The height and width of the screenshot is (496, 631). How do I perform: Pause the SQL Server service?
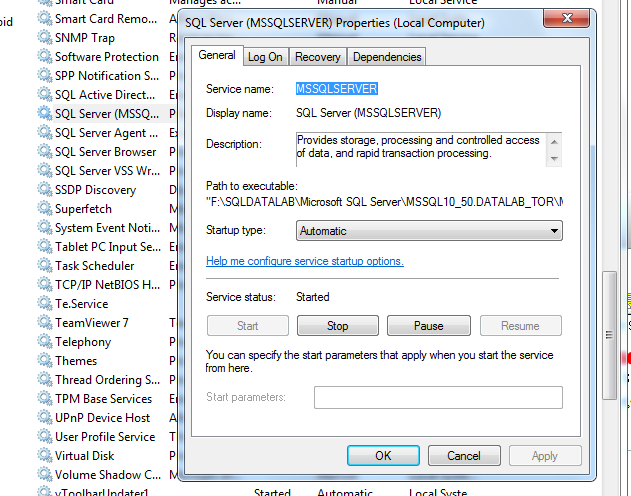[x=429, y=325]
